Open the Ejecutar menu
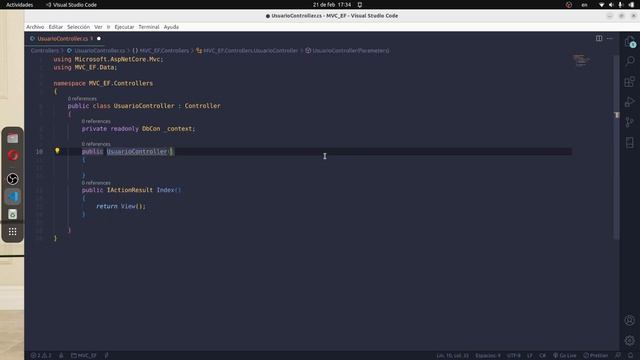The height and width of the screenshot is (360, 640). click(124, 27)
